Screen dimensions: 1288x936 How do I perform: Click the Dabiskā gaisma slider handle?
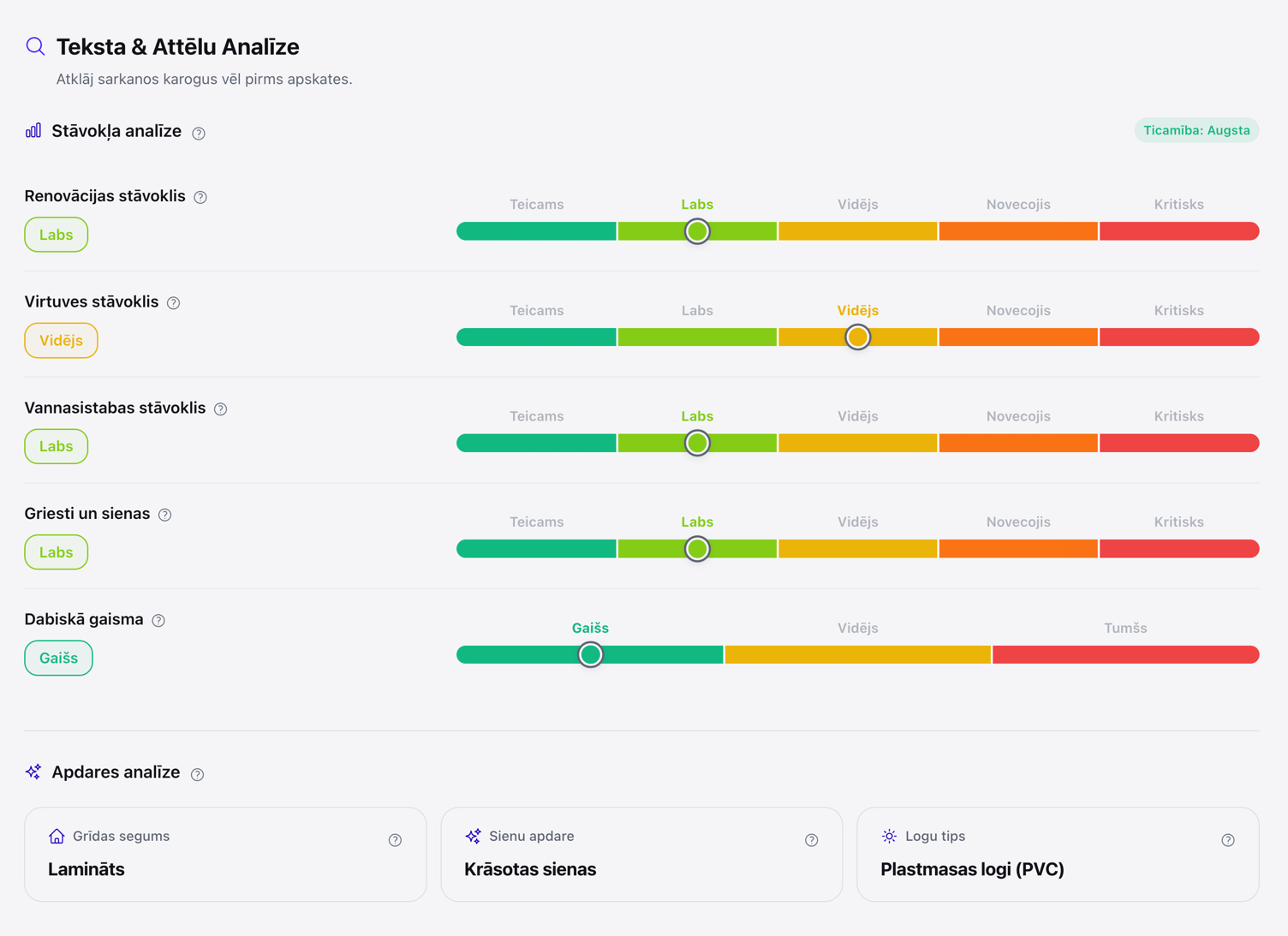pyautogui.click(x=590, y=655)
